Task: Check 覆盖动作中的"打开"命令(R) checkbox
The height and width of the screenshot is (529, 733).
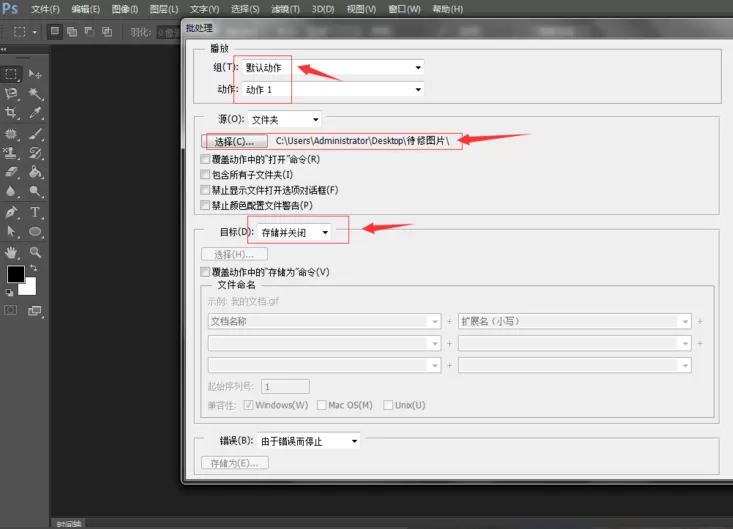Action: [205, 159]
